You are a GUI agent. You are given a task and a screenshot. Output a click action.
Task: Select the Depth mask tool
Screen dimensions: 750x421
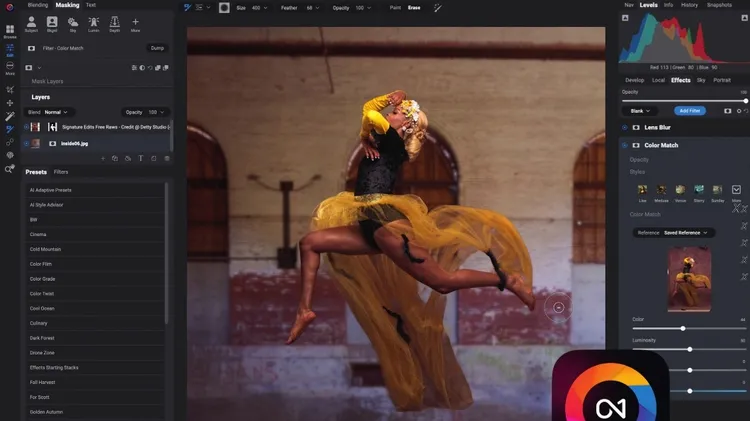coord(114,24)
